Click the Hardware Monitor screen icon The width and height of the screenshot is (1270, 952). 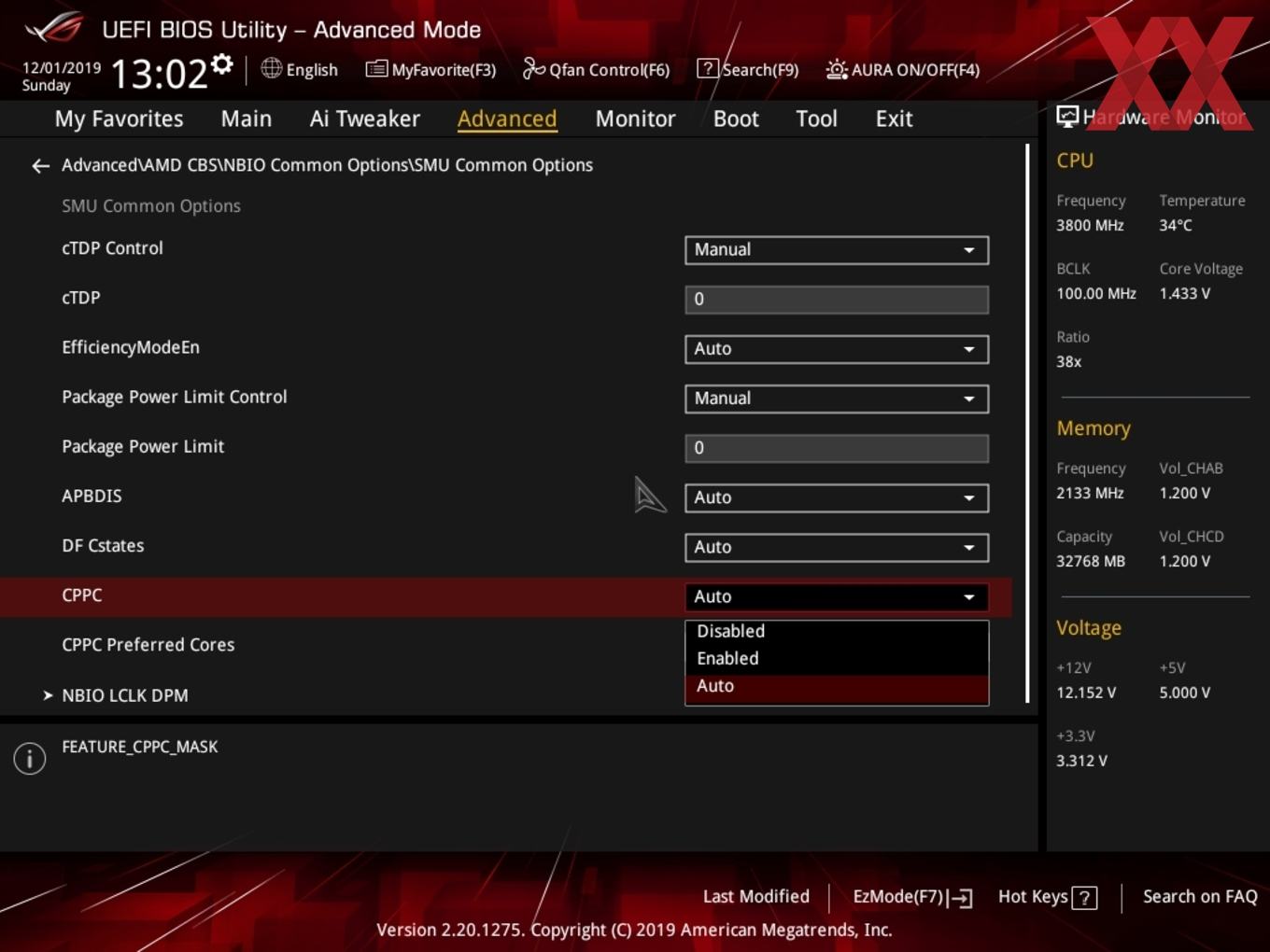click(x=1067, y=117)
